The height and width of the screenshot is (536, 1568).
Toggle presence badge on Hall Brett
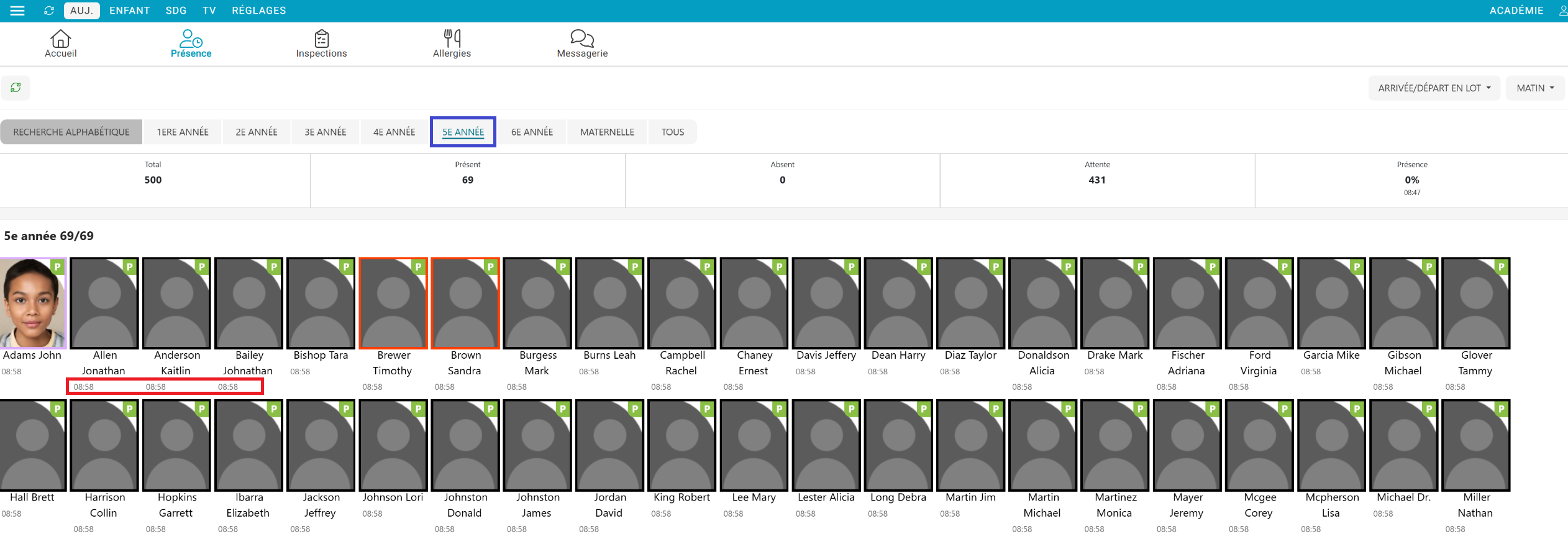click(57, 409)
